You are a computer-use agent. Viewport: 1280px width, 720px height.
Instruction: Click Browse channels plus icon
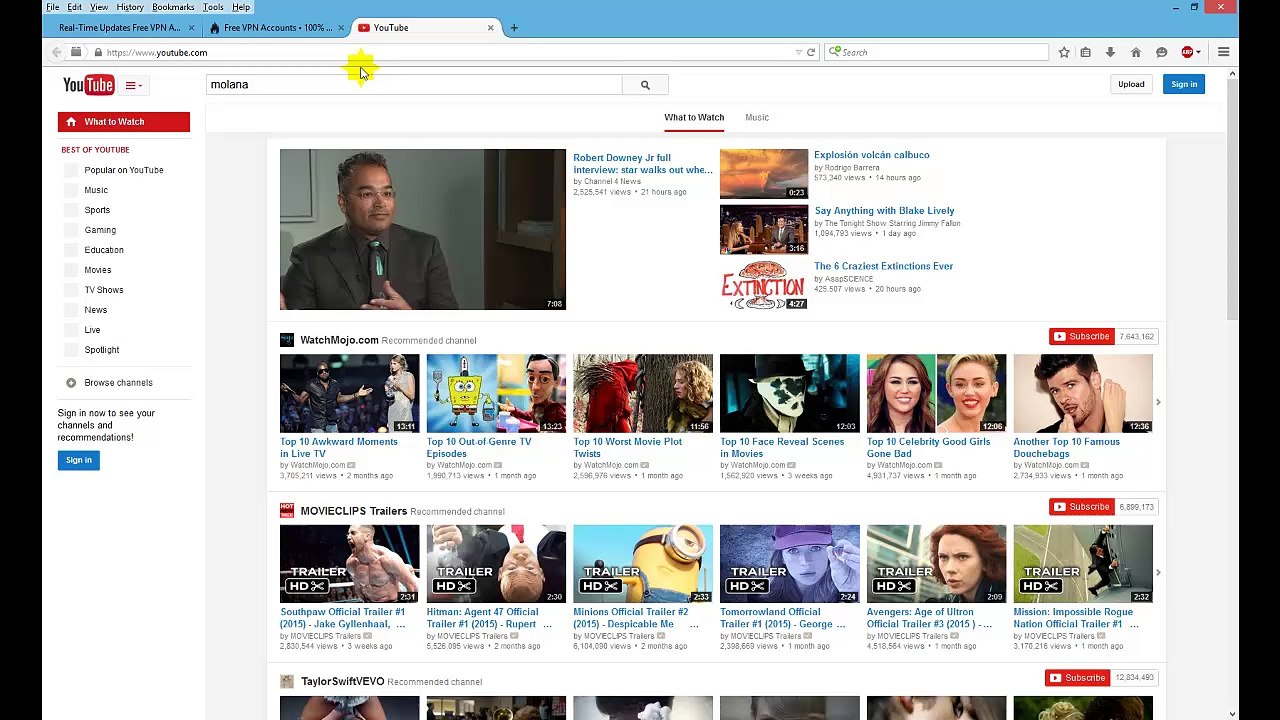71,383
